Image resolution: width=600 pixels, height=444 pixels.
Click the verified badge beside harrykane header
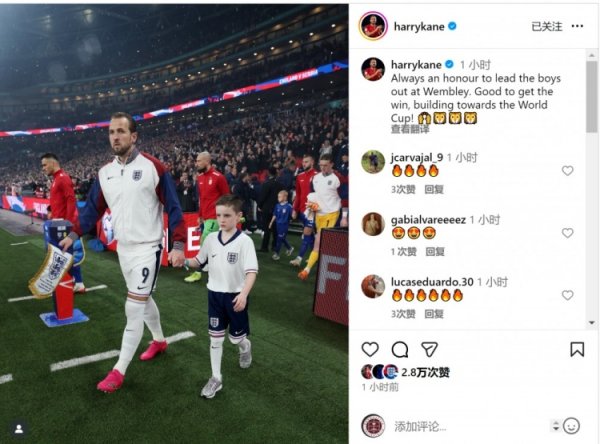452,26
